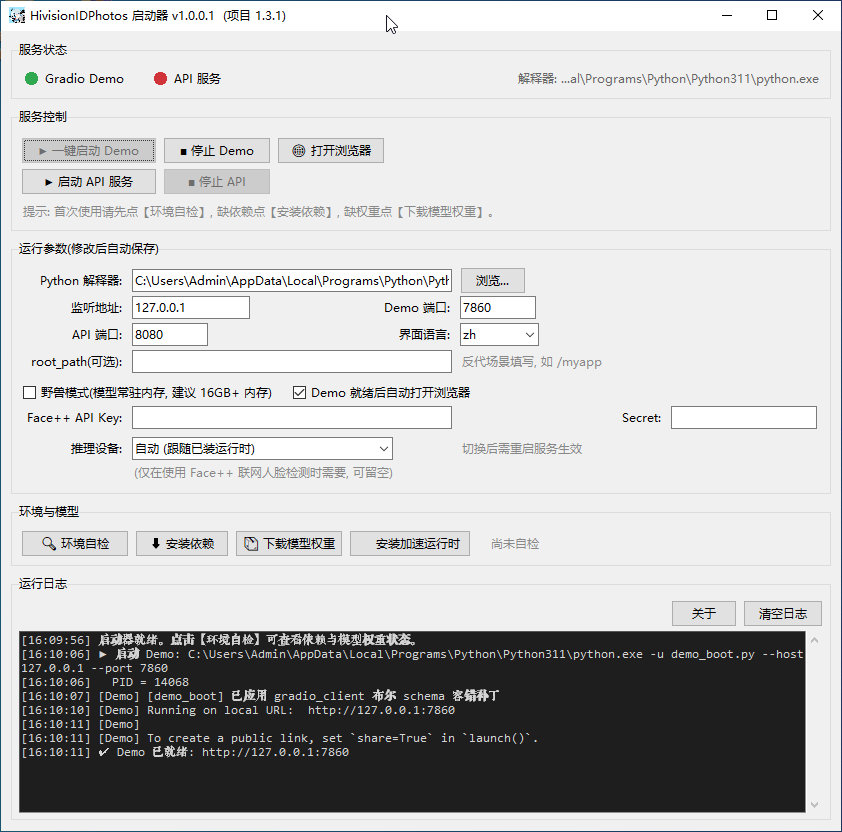842x832 pixels.
Task: Uncheck Demo 就绪后自动打开浏览器 checkbox
Action: coord(300,393)
